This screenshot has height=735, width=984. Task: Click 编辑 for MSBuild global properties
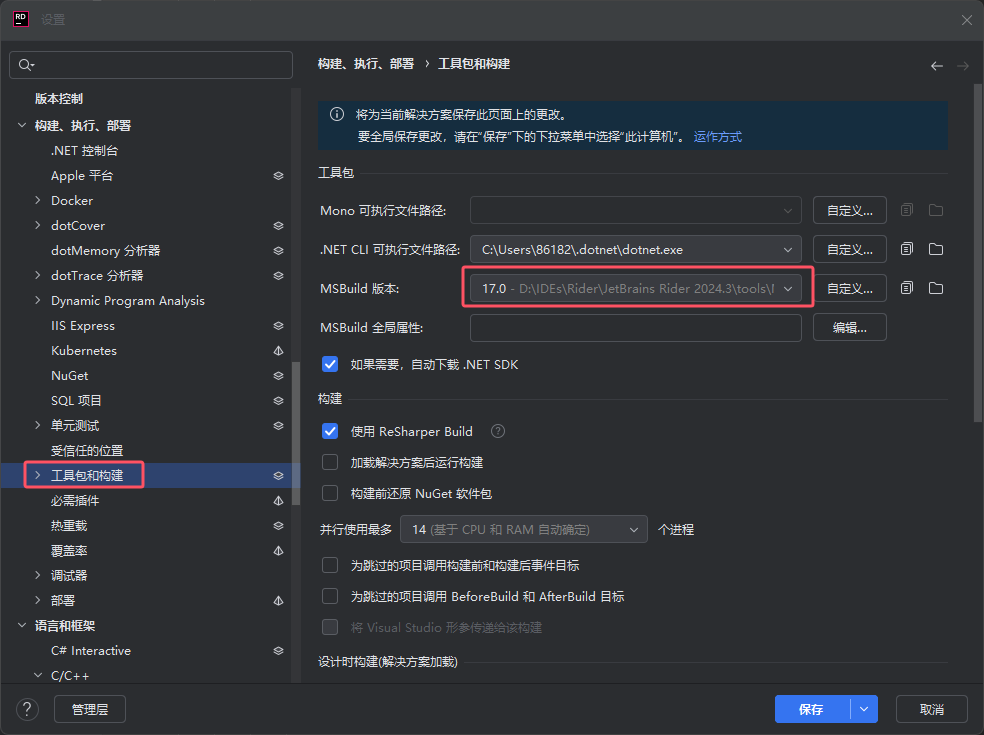850,327
